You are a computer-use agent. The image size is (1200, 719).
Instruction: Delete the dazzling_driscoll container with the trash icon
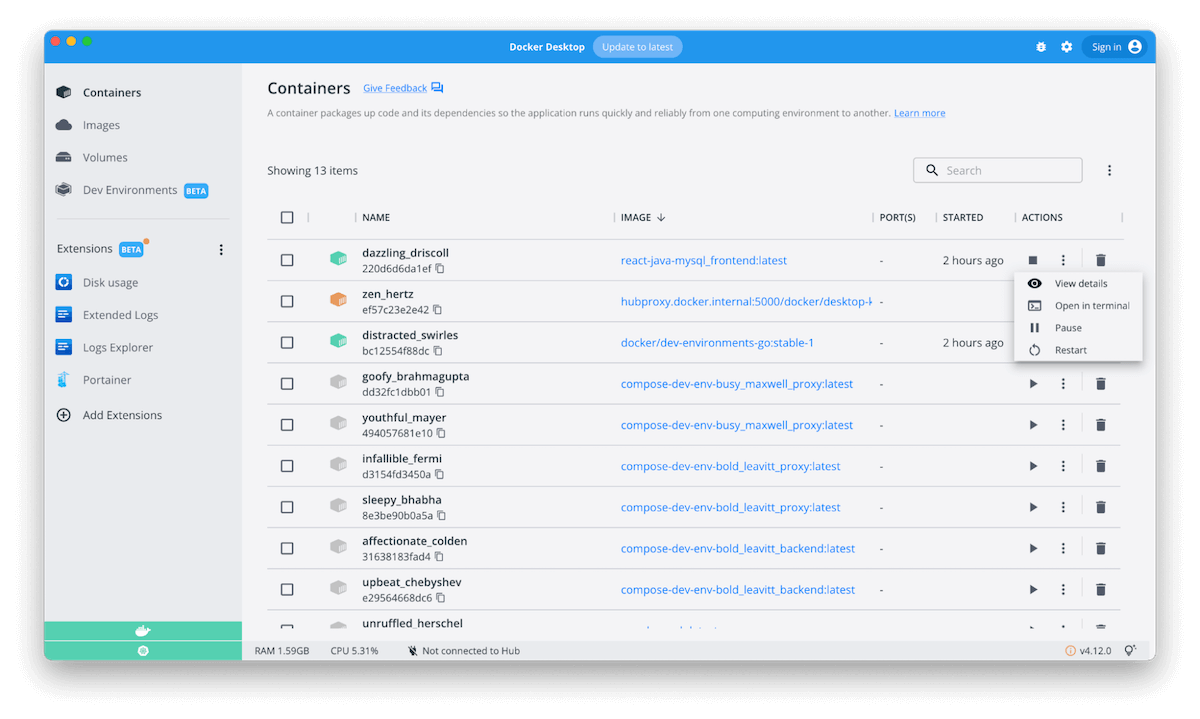tap(1100, 259)
